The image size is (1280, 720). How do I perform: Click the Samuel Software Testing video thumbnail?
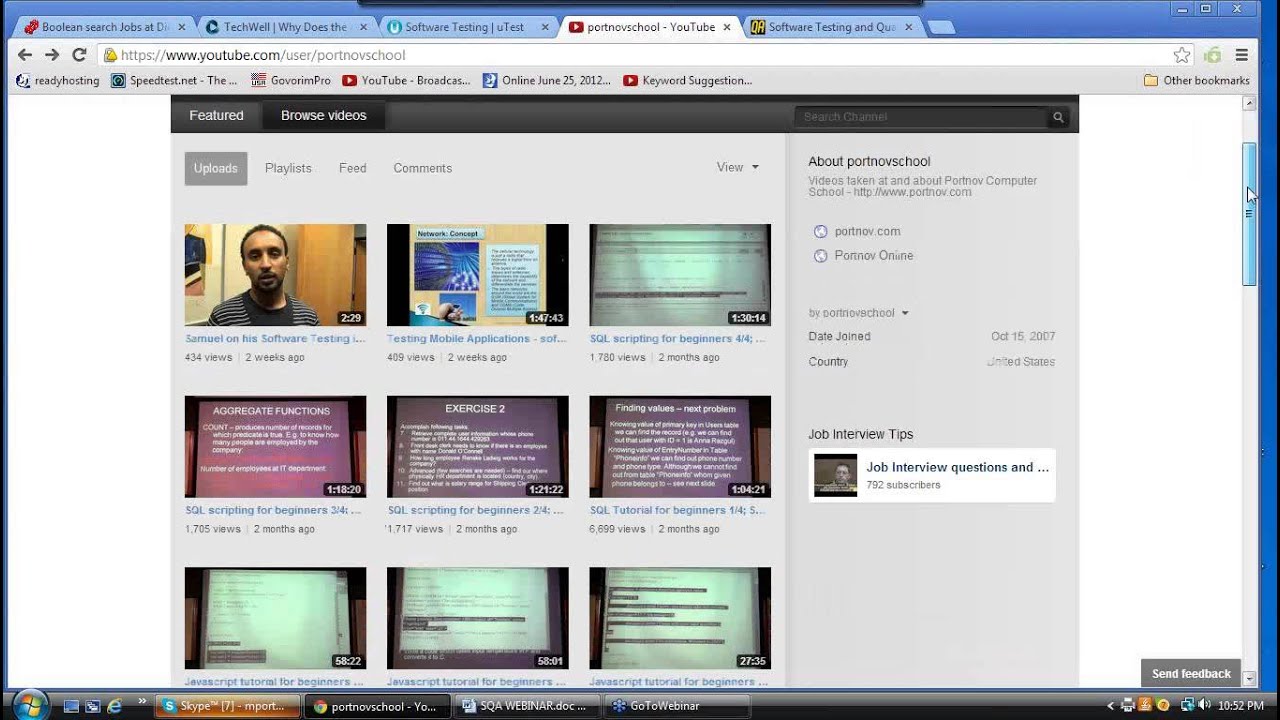(276, 275)
